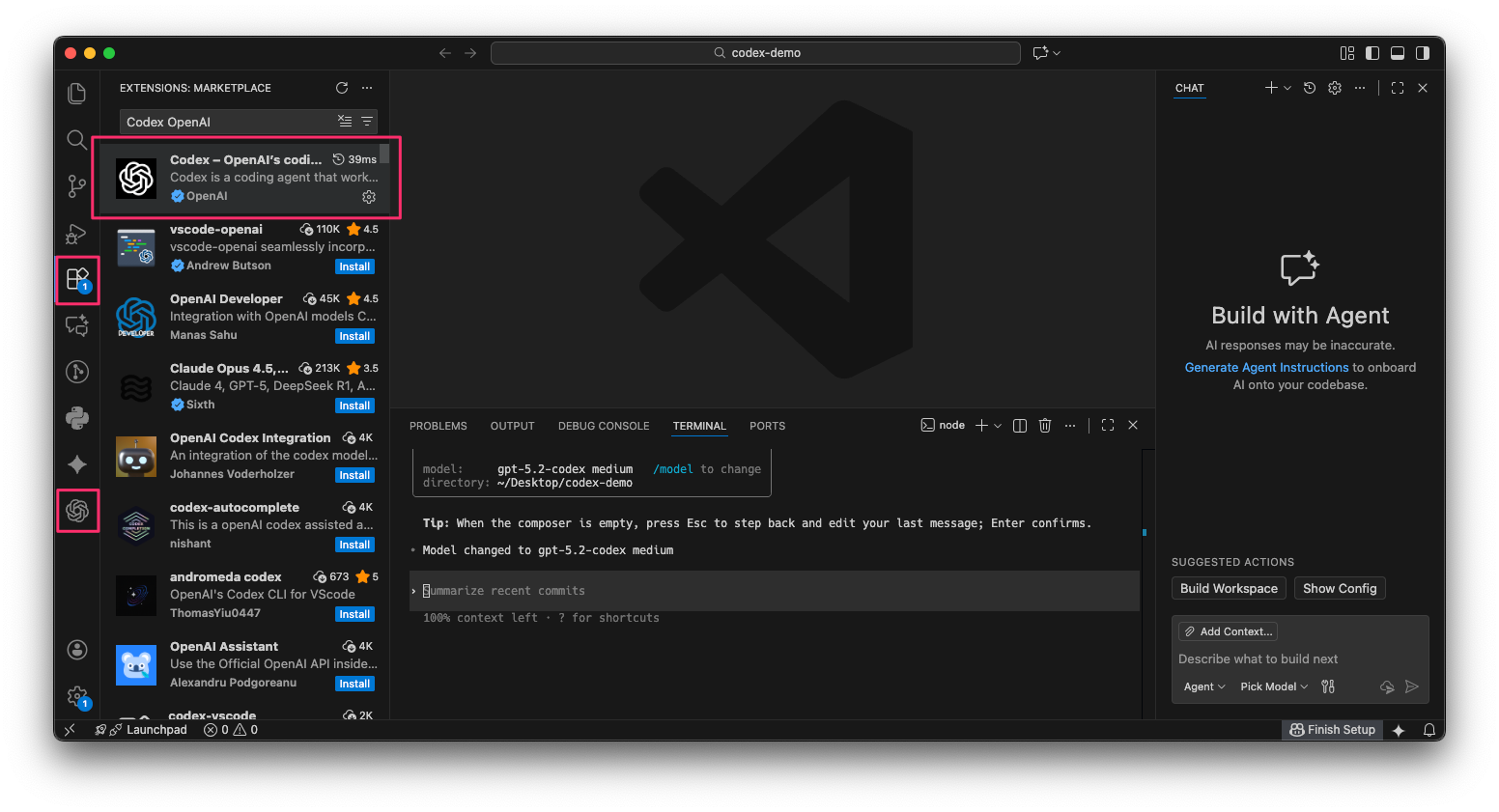Viewport: 1499px width, 812px height.
Task: Toggle the bottom panel visibility
Action: [1398, 53]
